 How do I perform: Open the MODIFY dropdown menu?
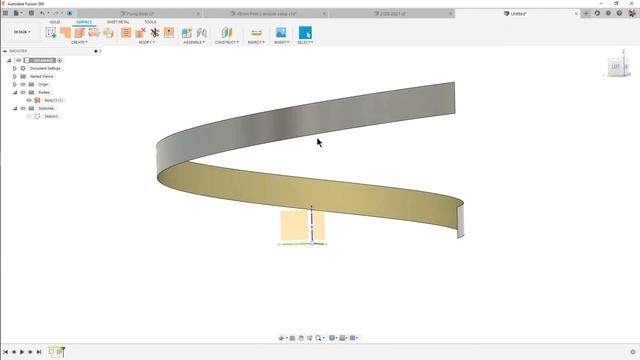pos(147,42)
